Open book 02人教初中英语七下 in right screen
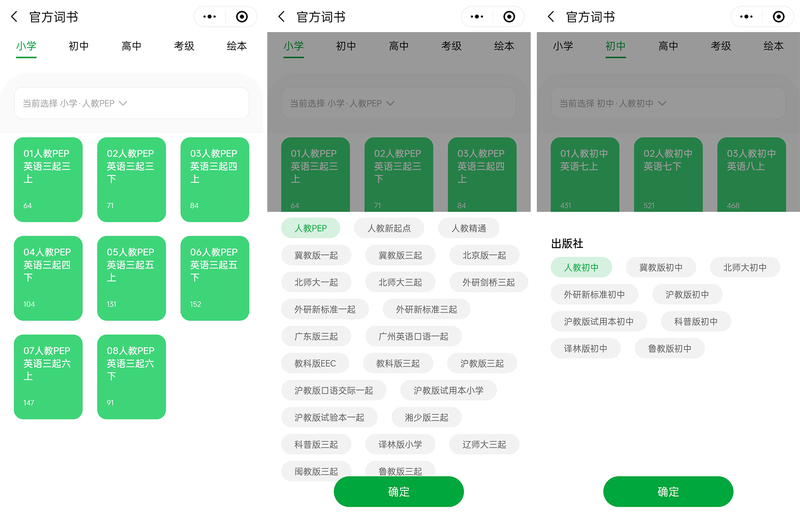This screenshot has width=800, height=524. (x=668, y=174)
